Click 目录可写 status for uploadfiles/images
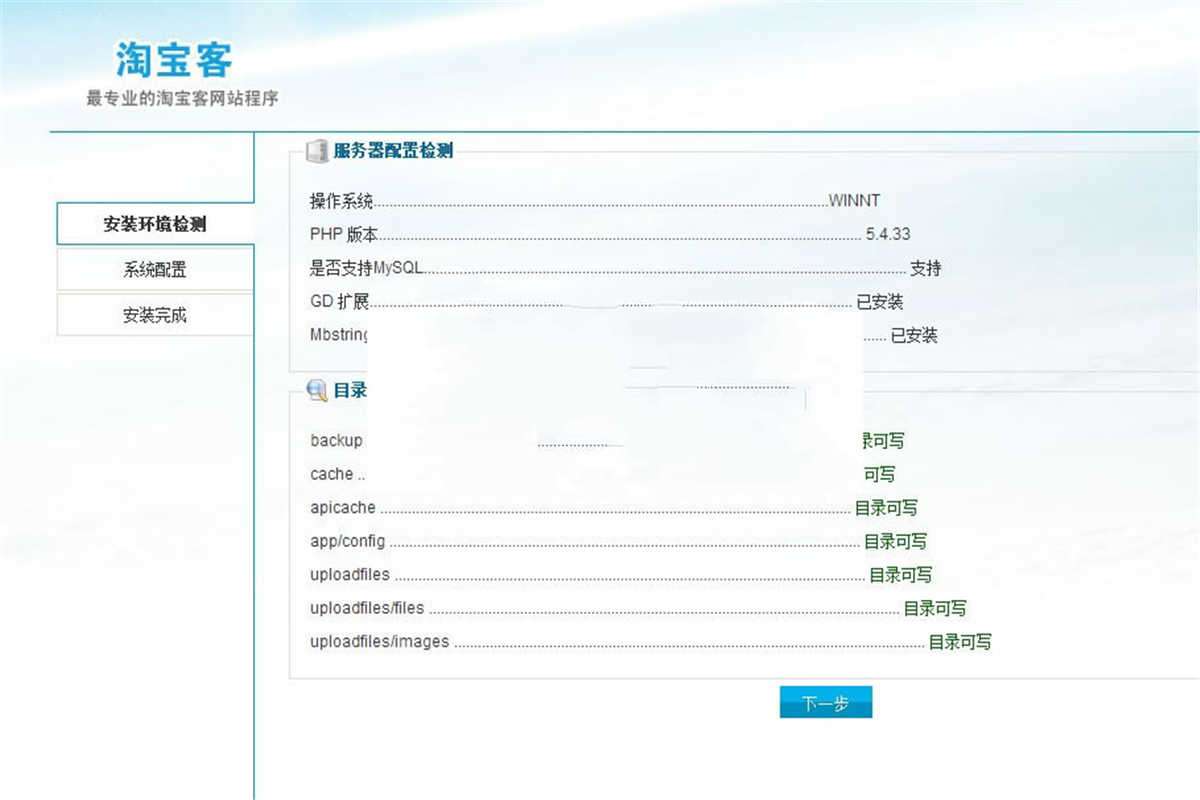 pyautogui.click(x=960, y=642)
